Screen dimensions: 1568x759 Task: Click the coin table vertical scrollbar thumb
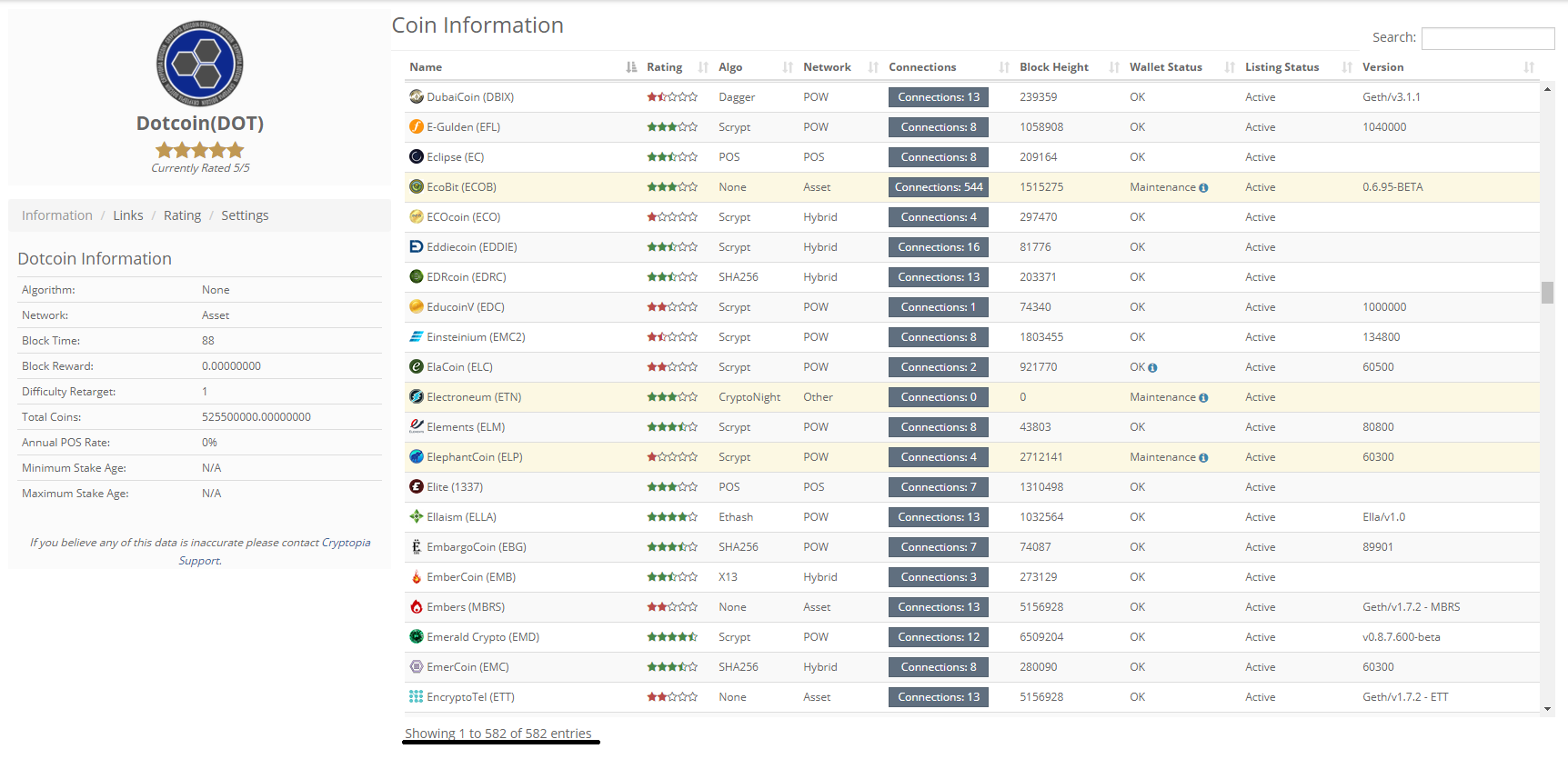tap(1547, 292)
